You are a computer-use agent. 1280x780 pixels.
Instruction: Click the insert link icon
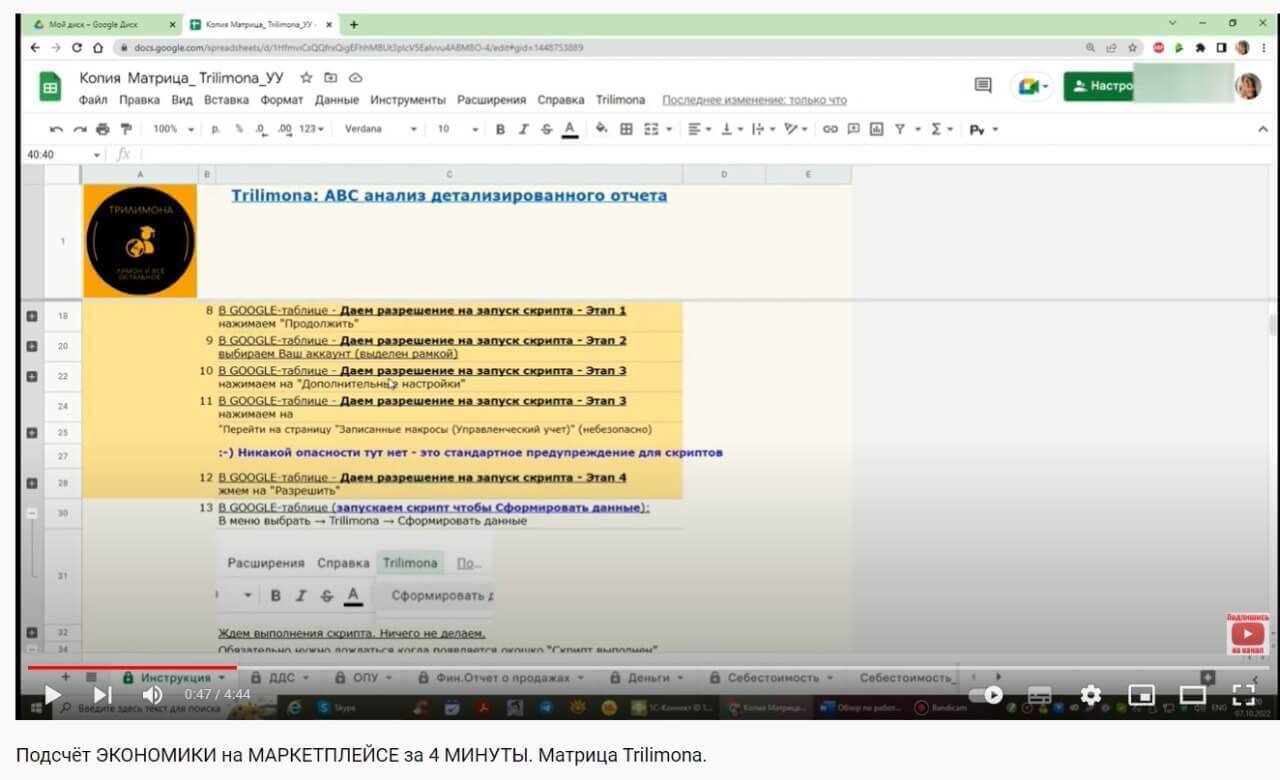pos(830,129)
